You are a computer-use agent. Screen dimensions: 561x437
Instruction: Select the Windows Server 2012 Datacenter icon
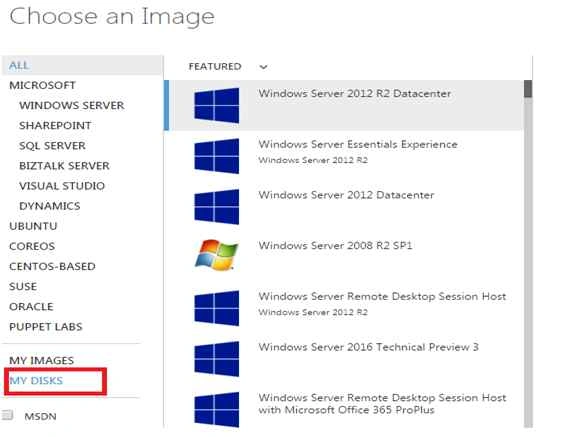pyautogui.click(x=217, y=207)
